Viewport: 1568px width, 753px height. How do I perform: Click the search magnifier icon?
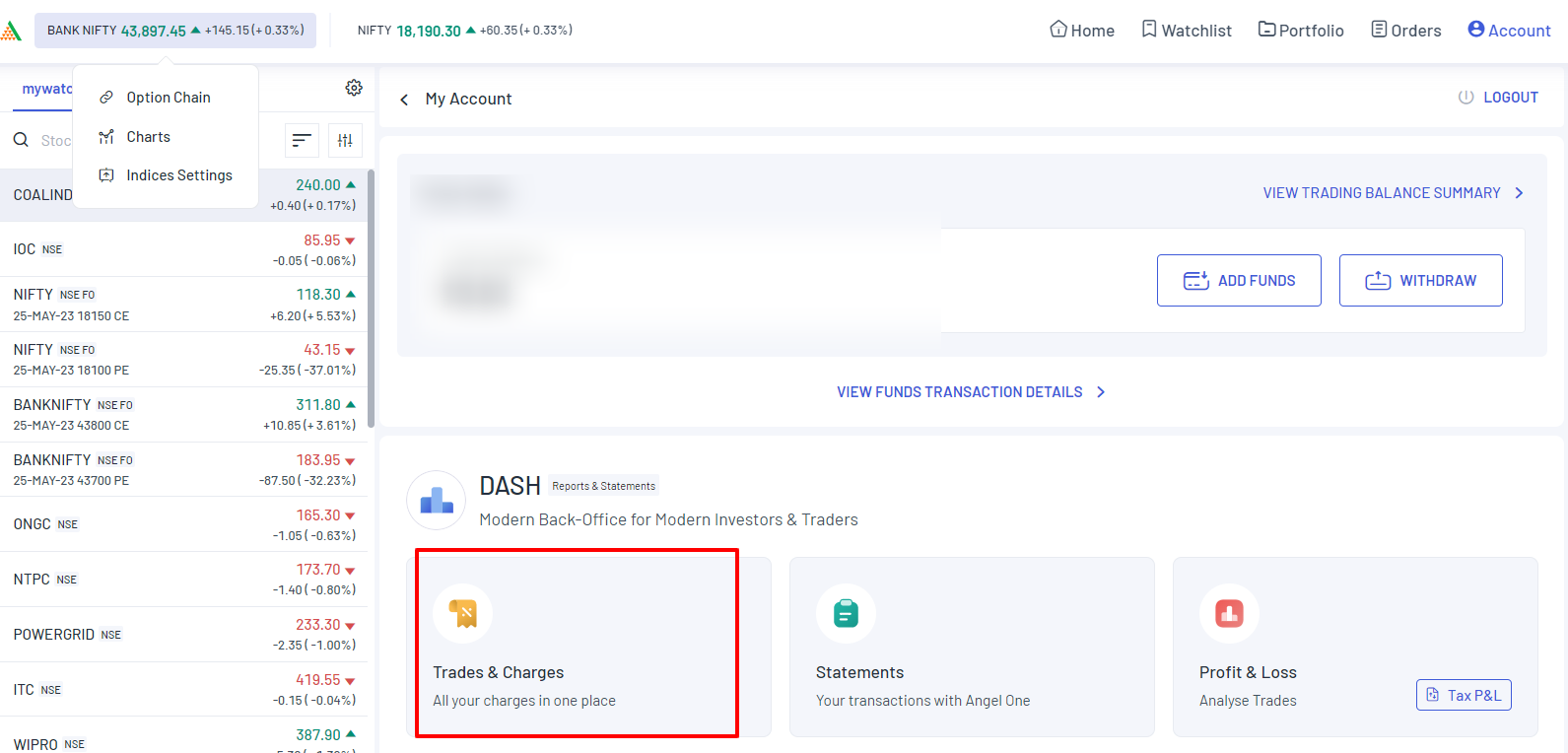point(21,140)
